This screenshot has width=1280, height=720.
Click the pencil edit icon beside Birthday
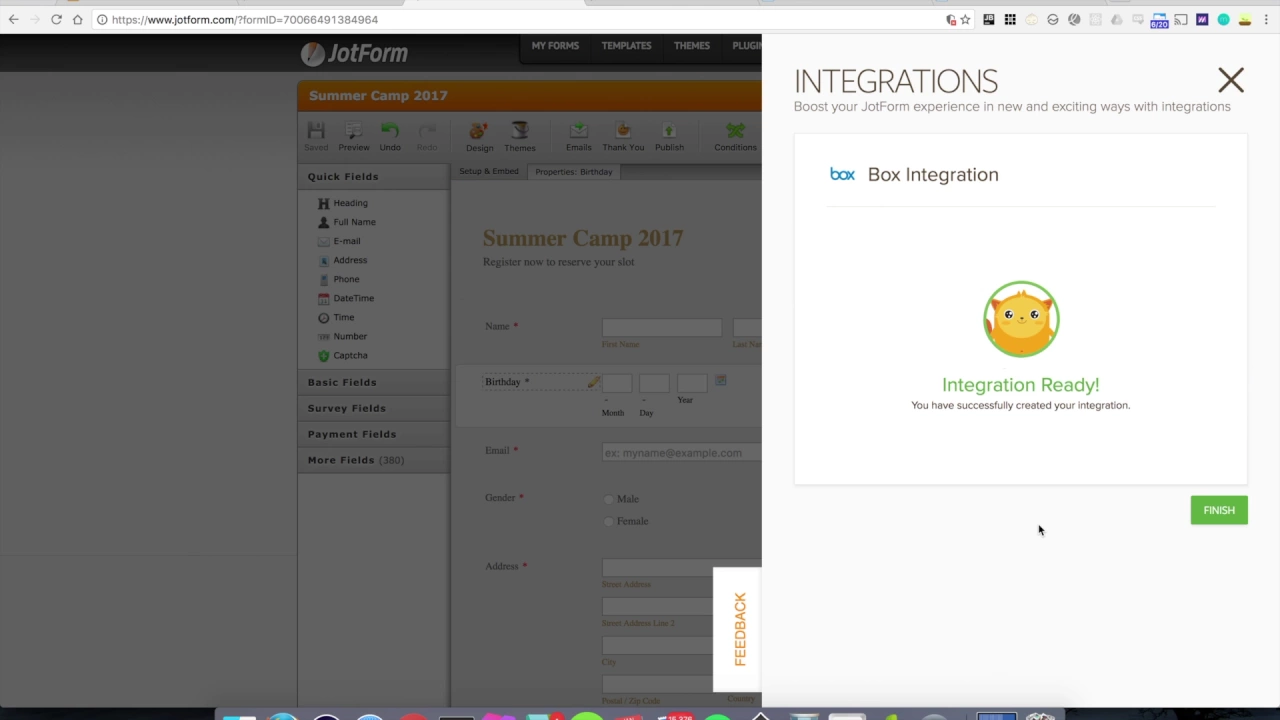593,382
